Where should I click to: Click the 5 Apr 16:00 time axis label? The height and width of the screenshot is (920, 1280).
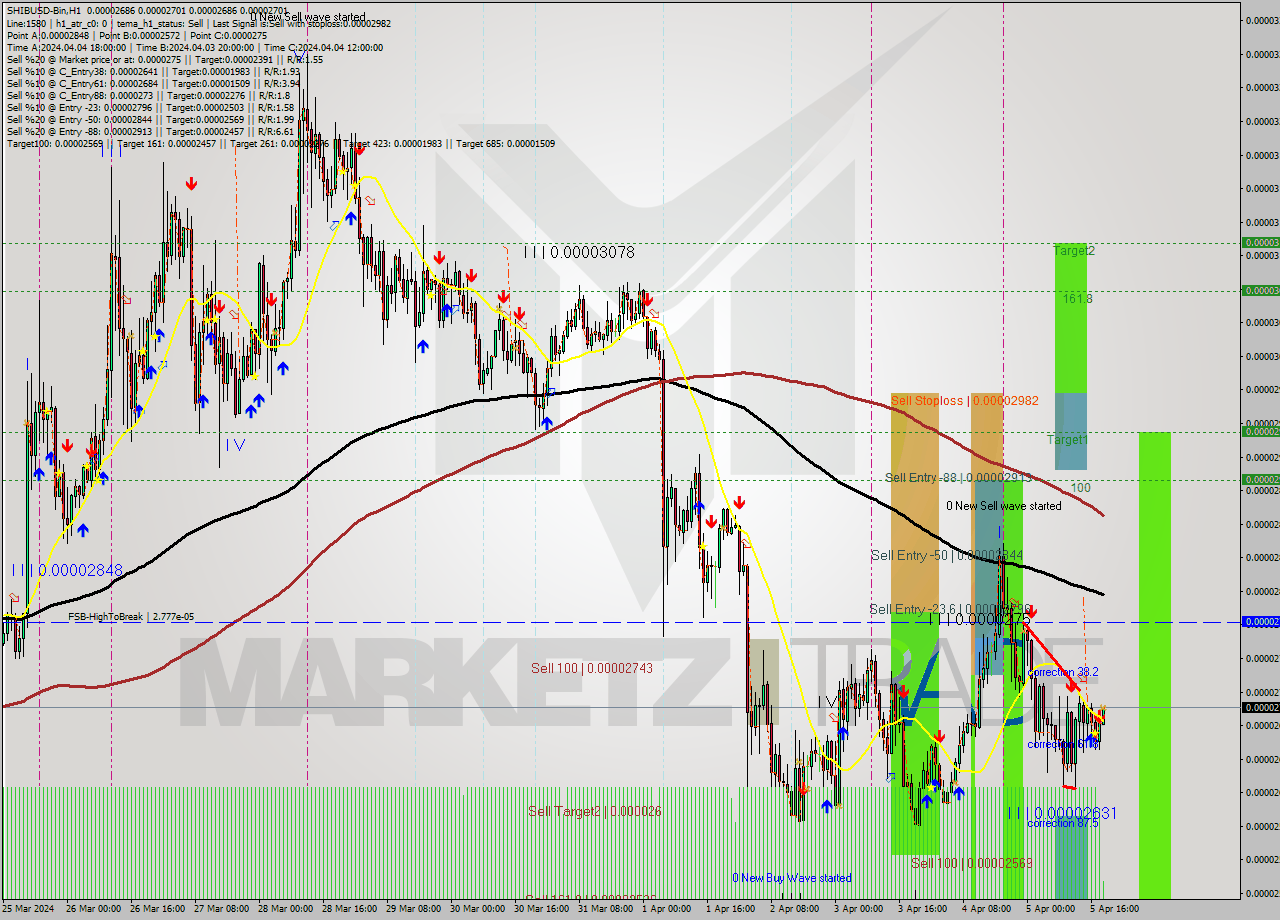pyautogui.click(x=1114, y=909)
